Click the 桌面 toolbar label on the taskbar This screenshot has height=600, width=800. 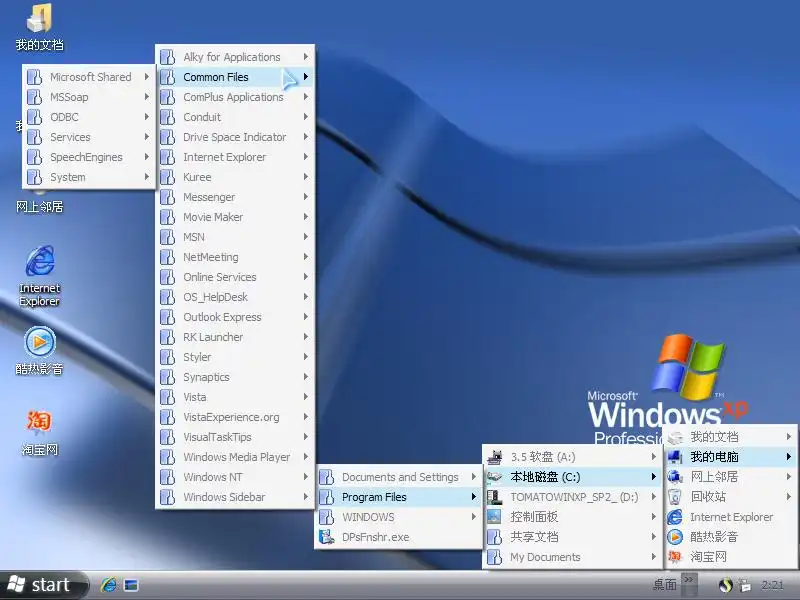click(x=665, y=584)
